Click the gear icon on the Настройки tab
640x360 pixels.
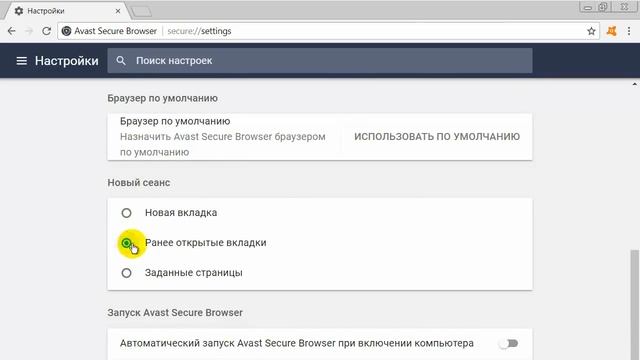coord(19,11)
